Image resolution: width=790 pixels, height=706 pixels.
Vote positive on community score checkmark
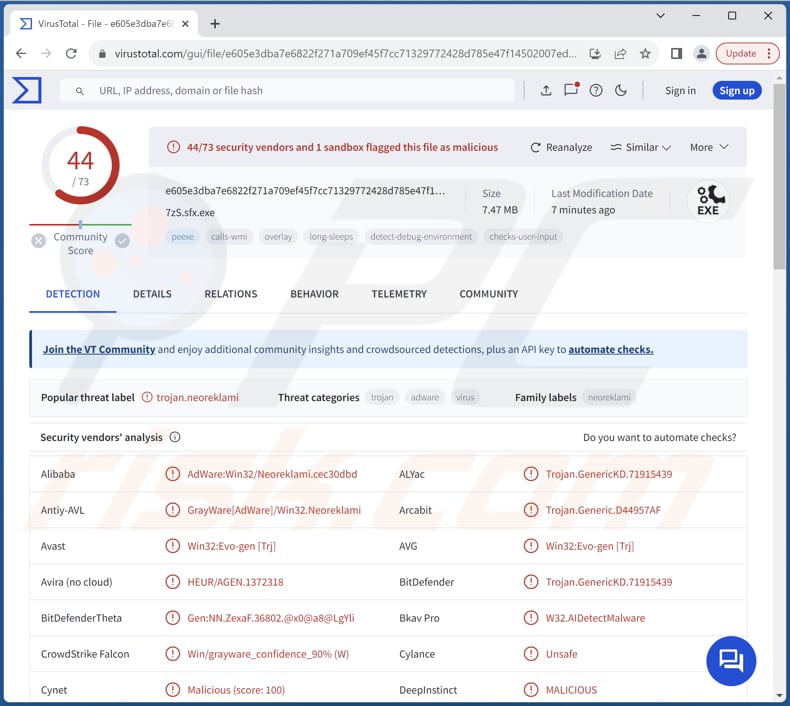tap(122, 240)
